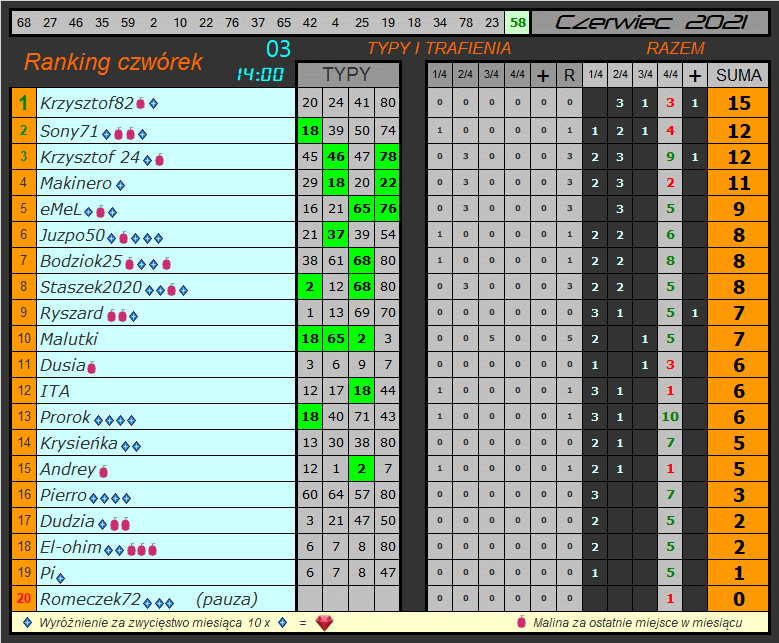
Task: Click pick 41 in Krzysztof82 row
Action: (362, 103)
